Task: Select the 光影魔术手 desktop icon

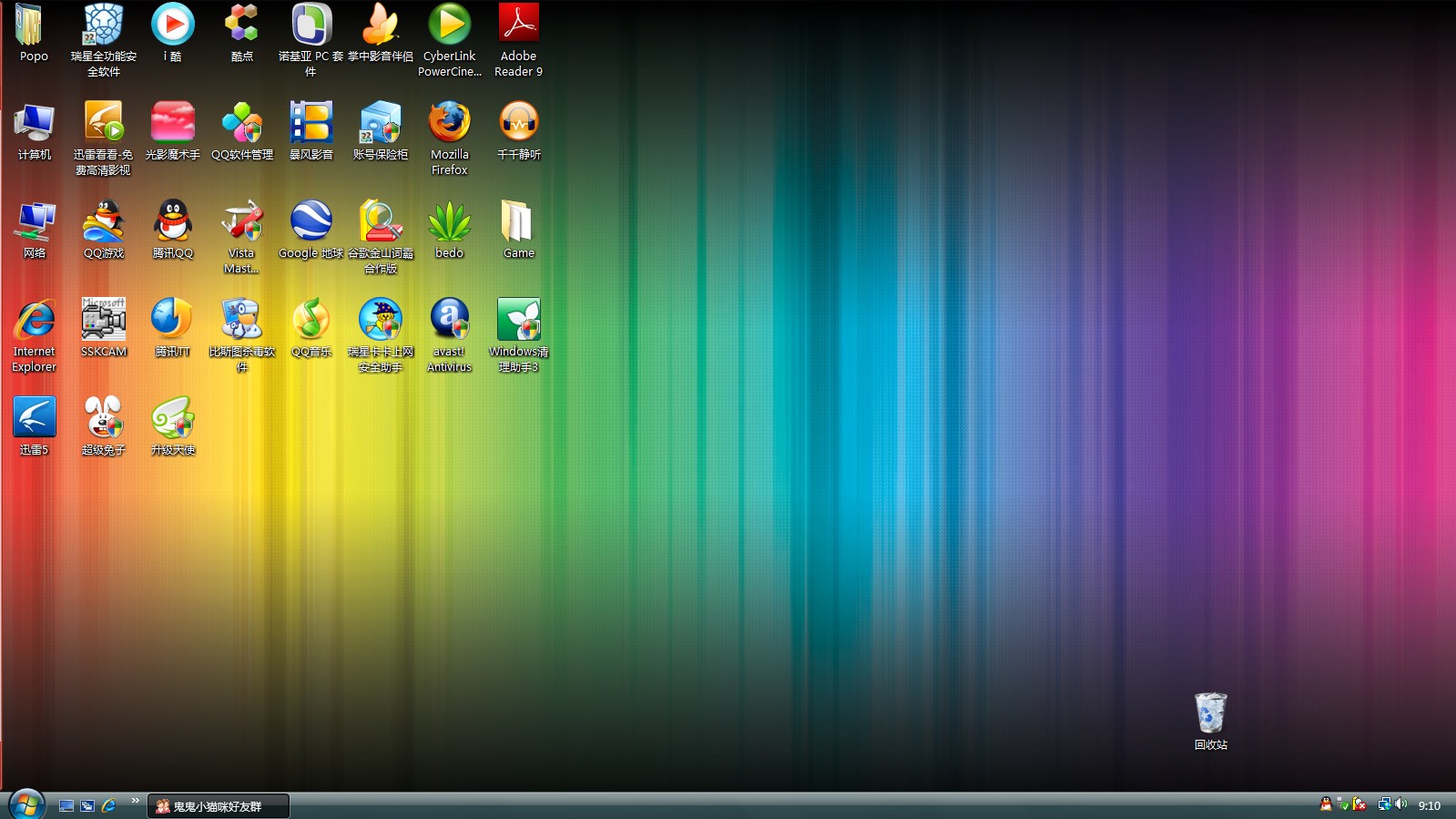Action: pyautogui.click(x=173, y=132)
